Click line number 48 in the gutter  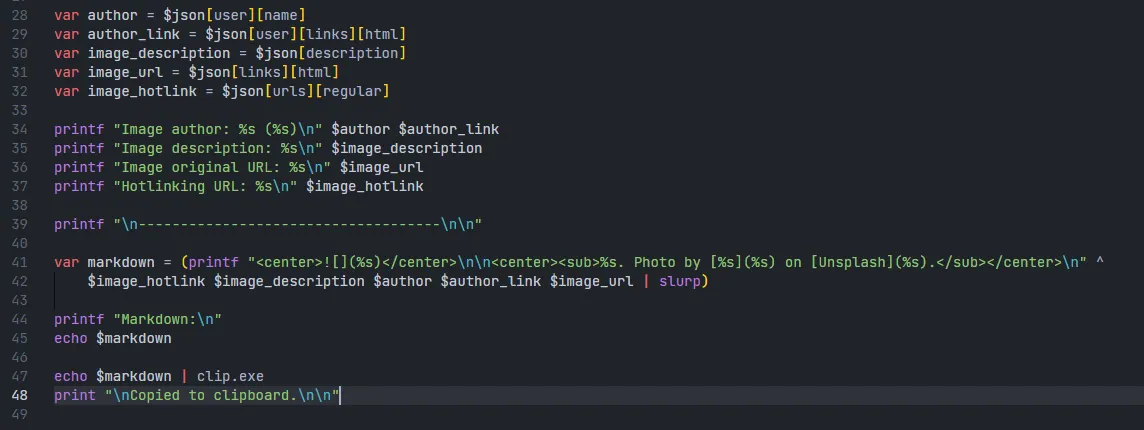coord(20,396)
